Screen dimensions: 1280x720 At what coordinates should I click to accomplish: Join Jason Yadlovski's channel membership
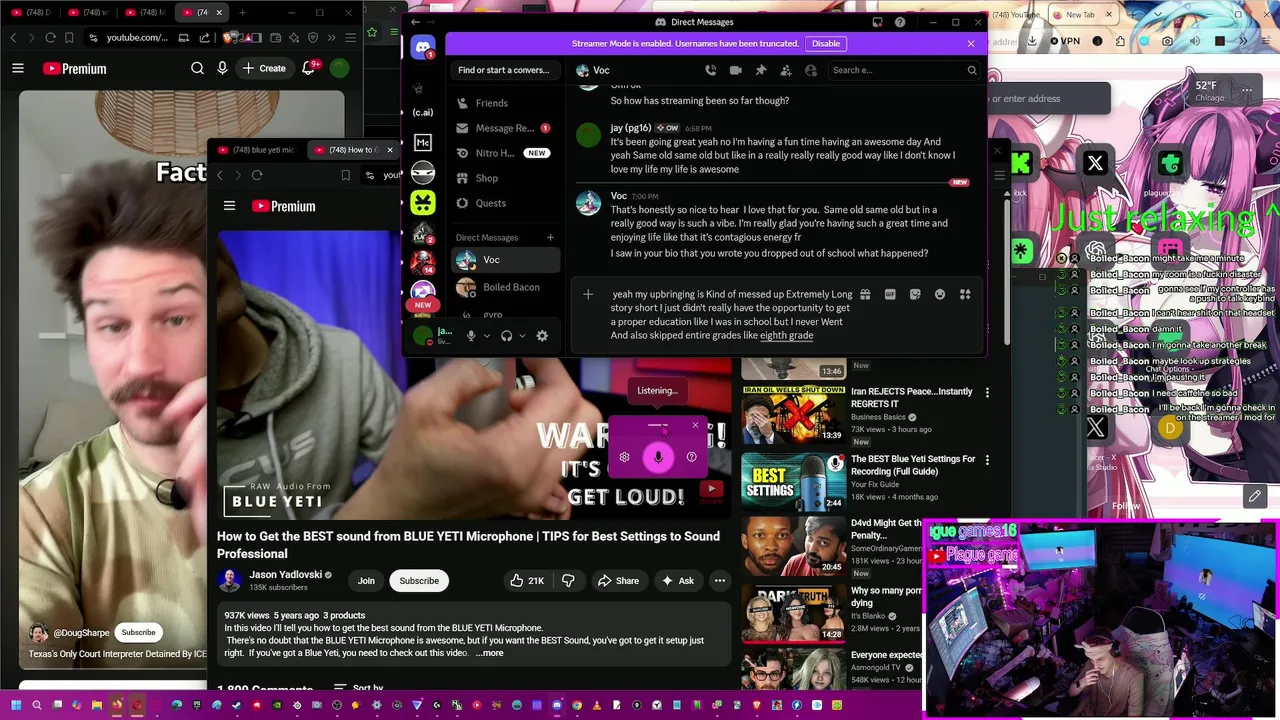[366, 581]
